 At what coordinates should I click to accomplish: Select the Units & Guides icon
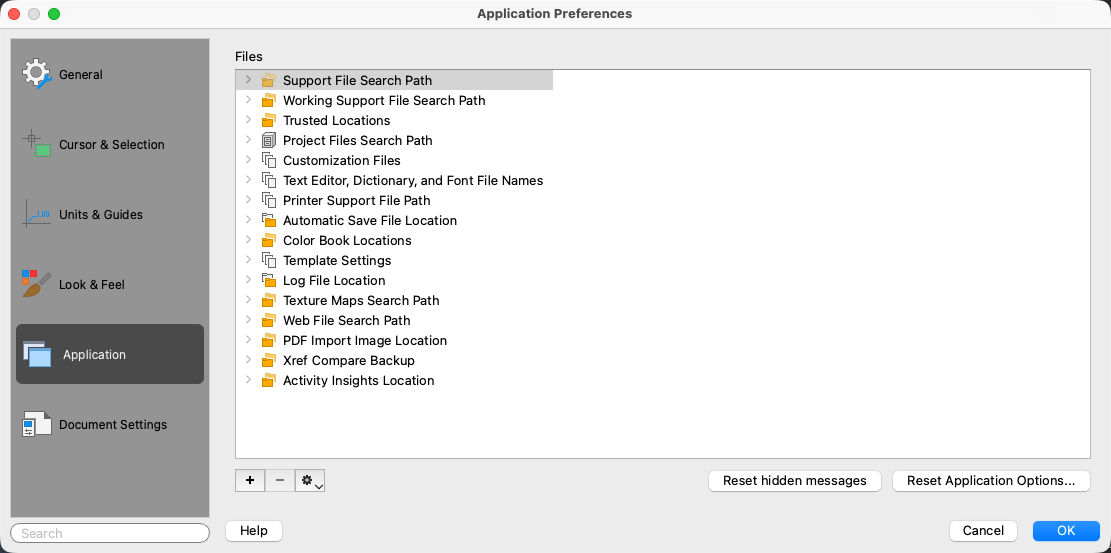click(36, 214)
